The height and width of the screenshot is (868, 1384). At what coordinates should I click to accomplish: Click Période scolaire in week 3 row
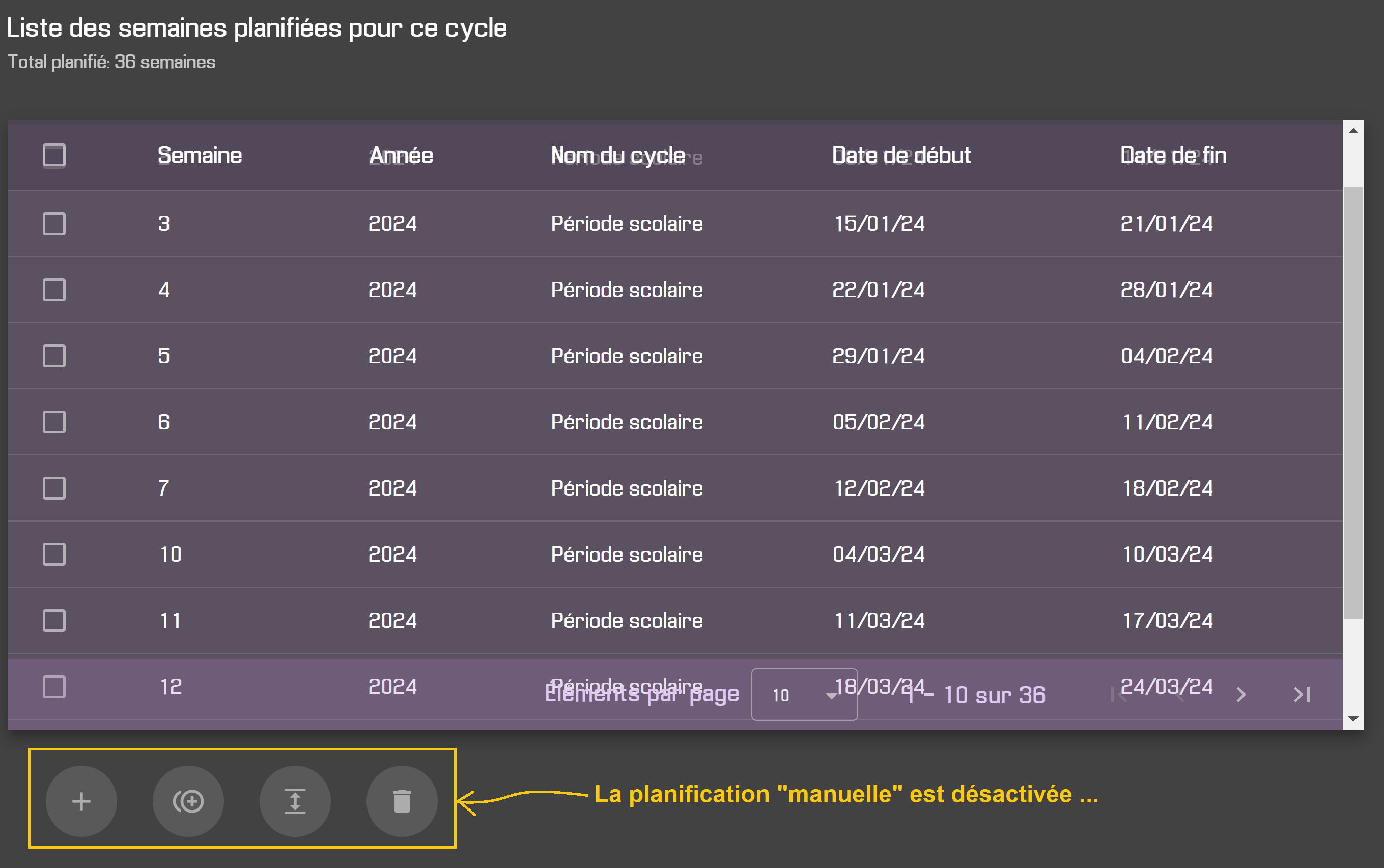[x=627, y=223]
